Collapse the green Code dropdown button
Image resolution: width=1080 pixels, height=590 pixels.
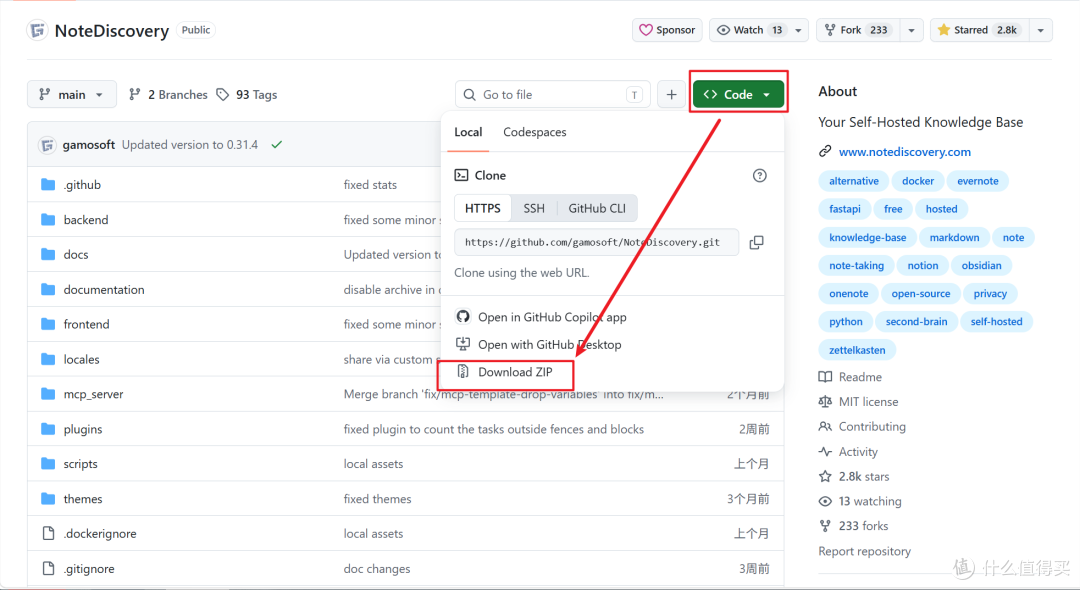tap(738, 95)
